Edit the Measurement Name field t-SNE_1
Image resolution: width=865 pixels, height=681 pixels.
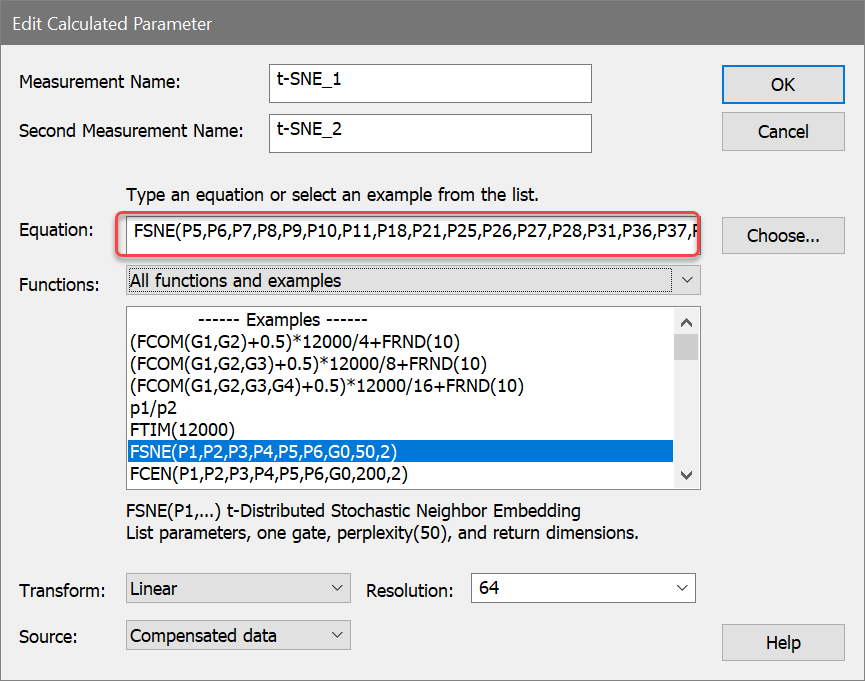[430, 84]
